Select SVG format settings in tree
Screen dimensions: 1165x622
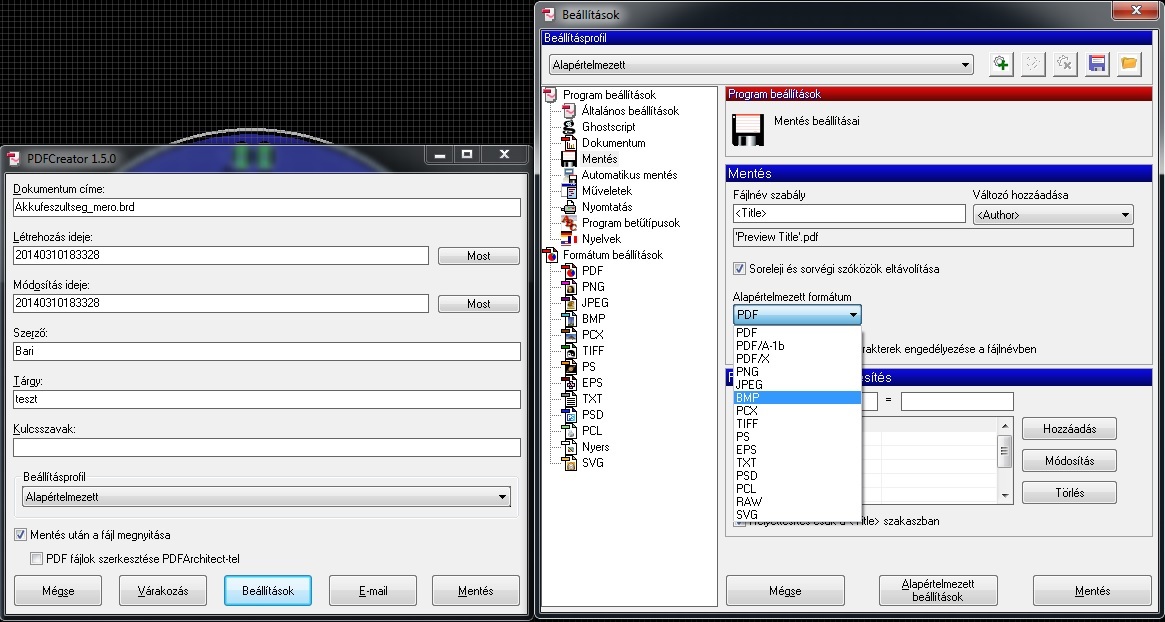click(593, 463)
